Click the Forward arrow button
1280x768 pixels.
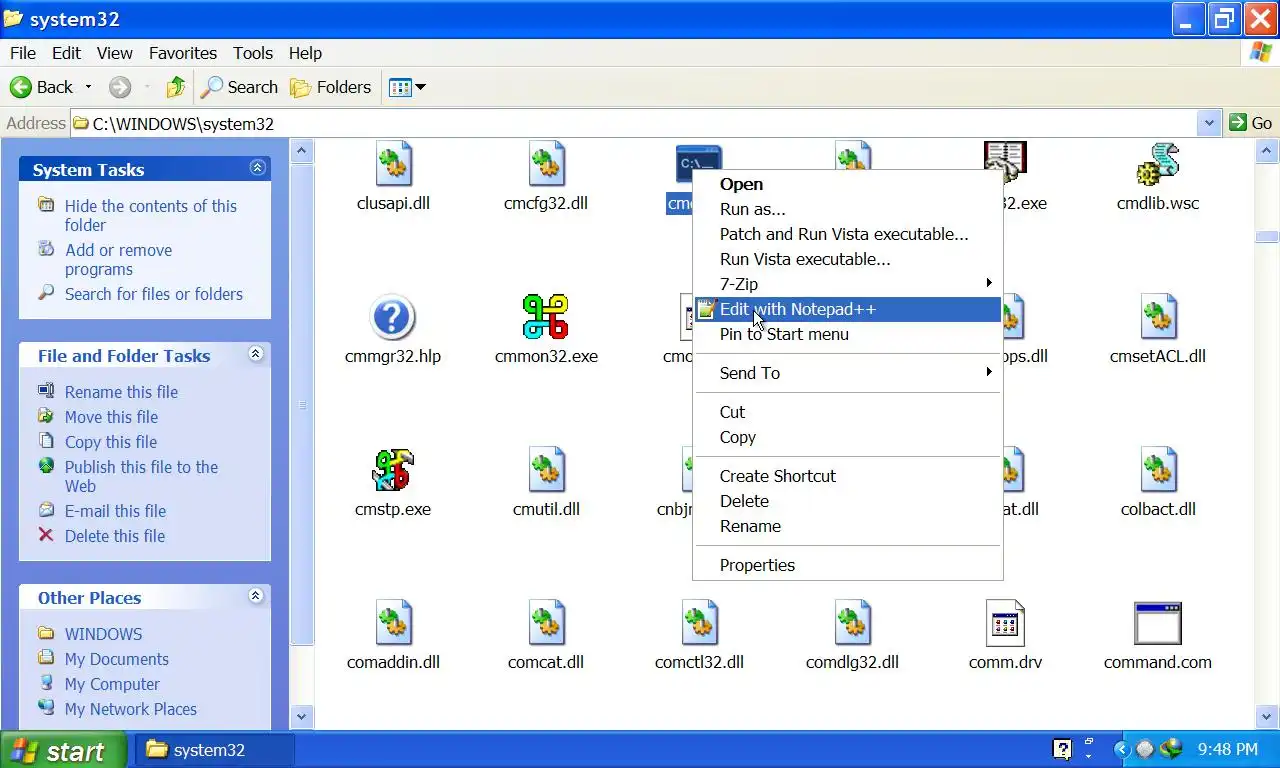click(120, 87)
